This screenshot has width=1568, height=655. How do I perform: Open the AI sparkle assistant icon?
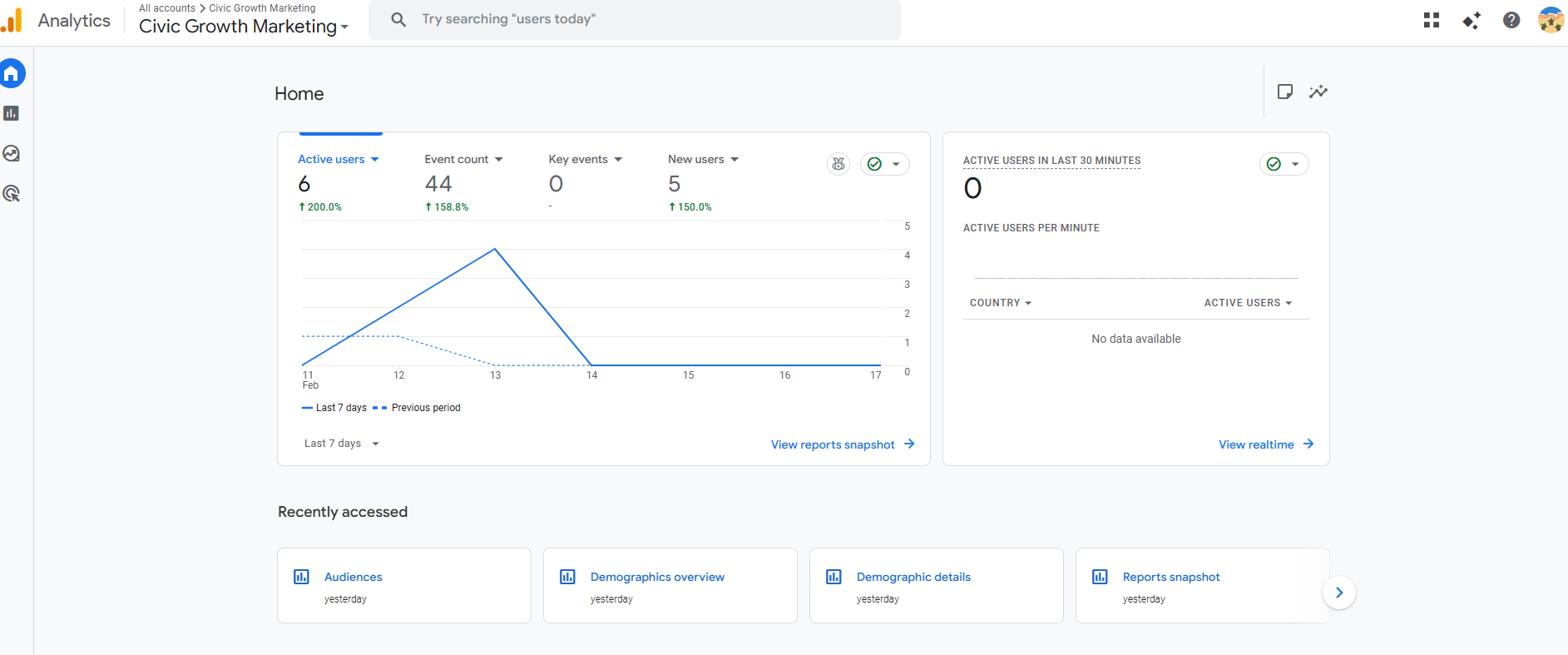pyautogui.click(x=1472, y=20)
